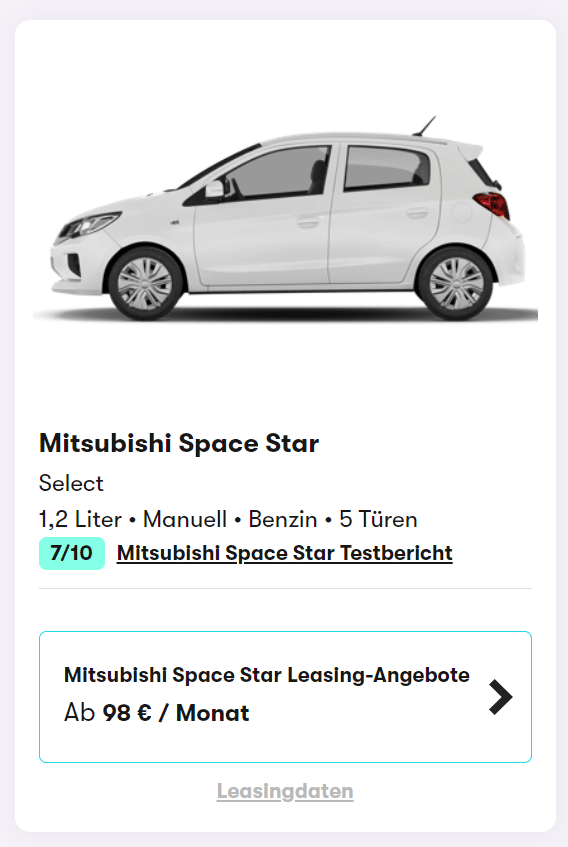Click the 'Select' trim level text
Image resolution: width=568 pixels, height=847 pixels.
tap(71, 483)
